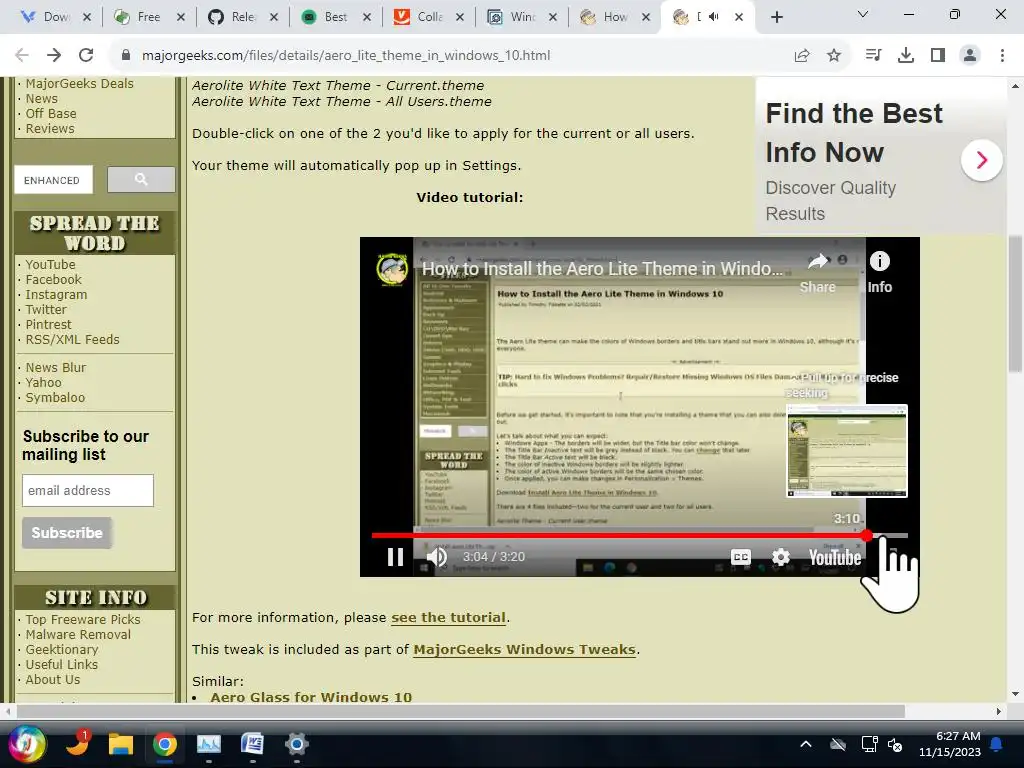
Task: Pause the YouTube video
Action: pyautogui.click(x=395, y=557)
